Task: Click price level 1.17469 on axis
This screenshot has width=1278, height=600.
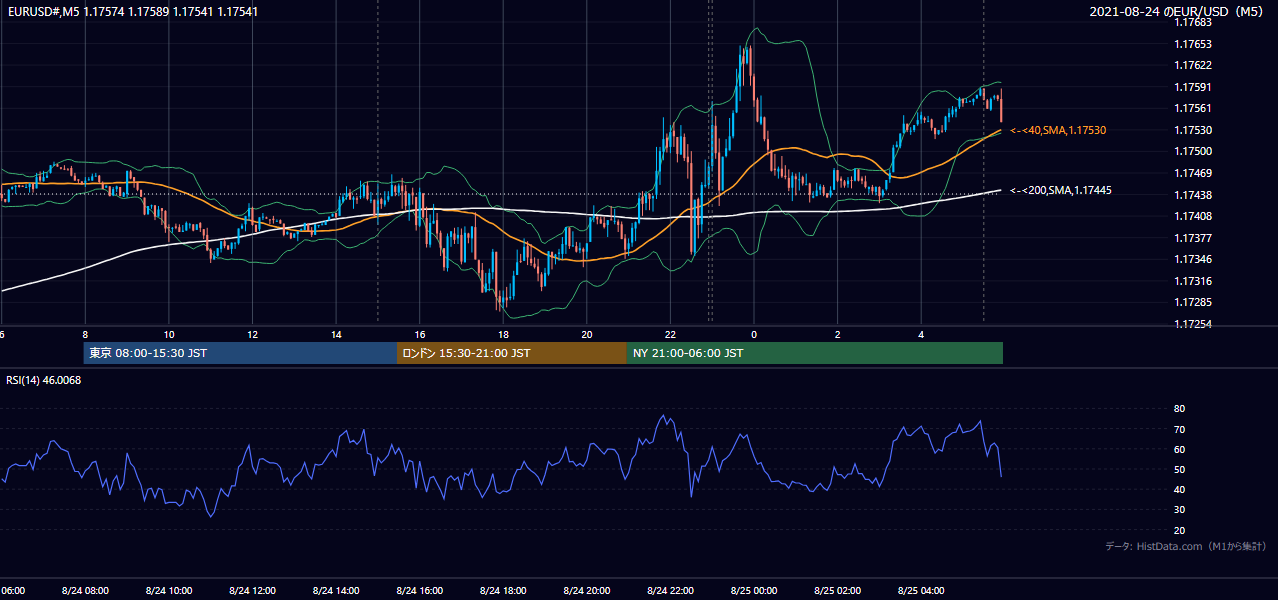Action: pos(1194,173)
